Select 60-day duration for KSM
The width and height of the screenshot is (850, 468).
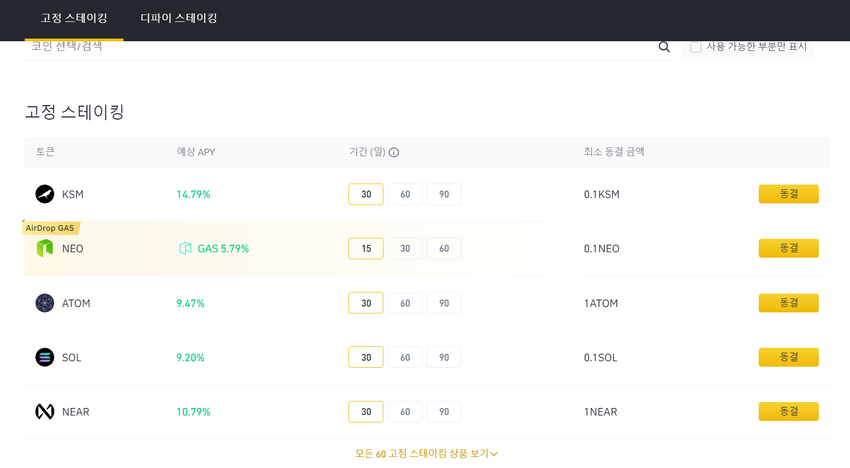click(405, 194)
